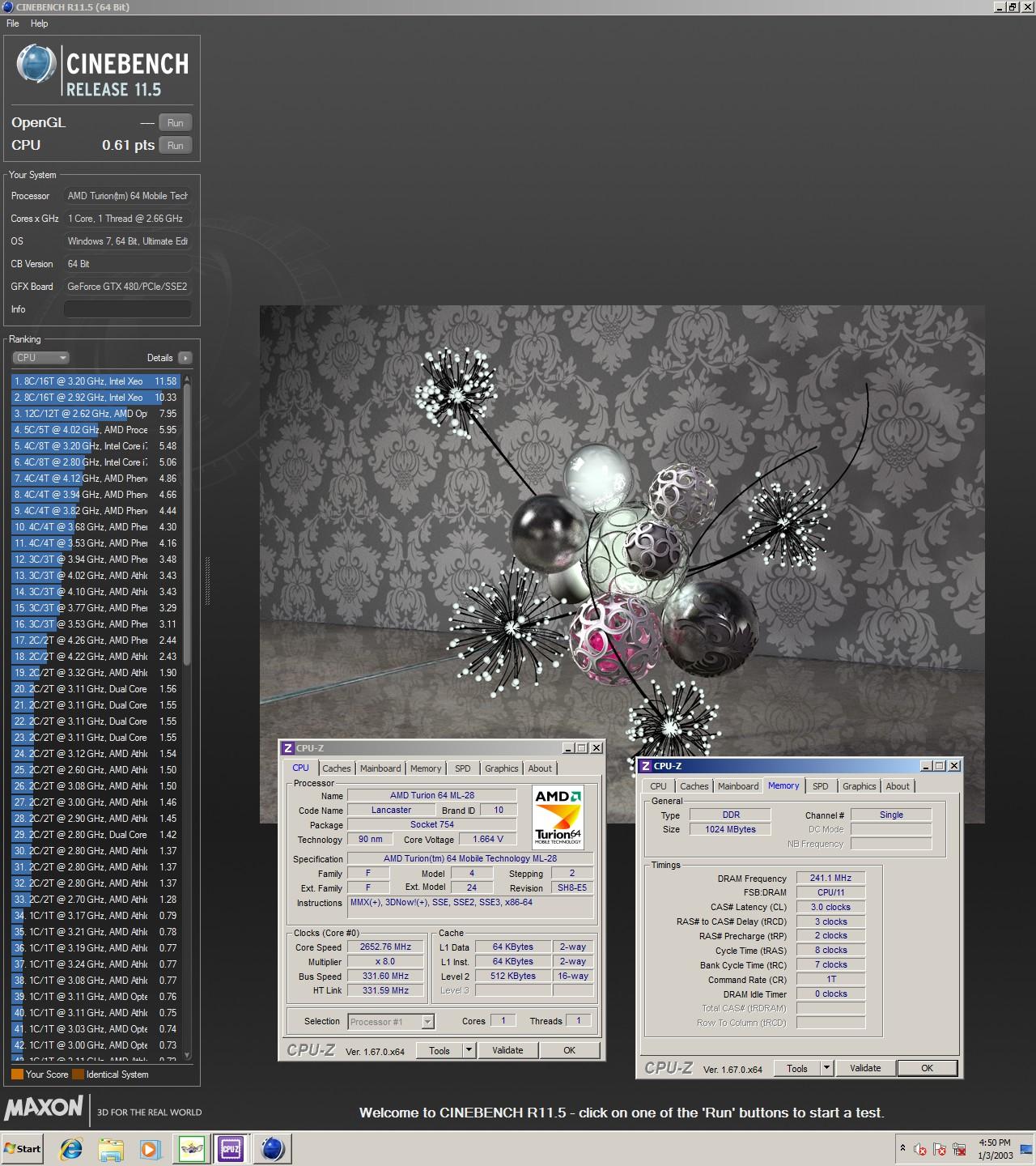The image size is (1036, 1166).
Task: Click the orange Your Score legend swatch
Action: point(17,1075)
